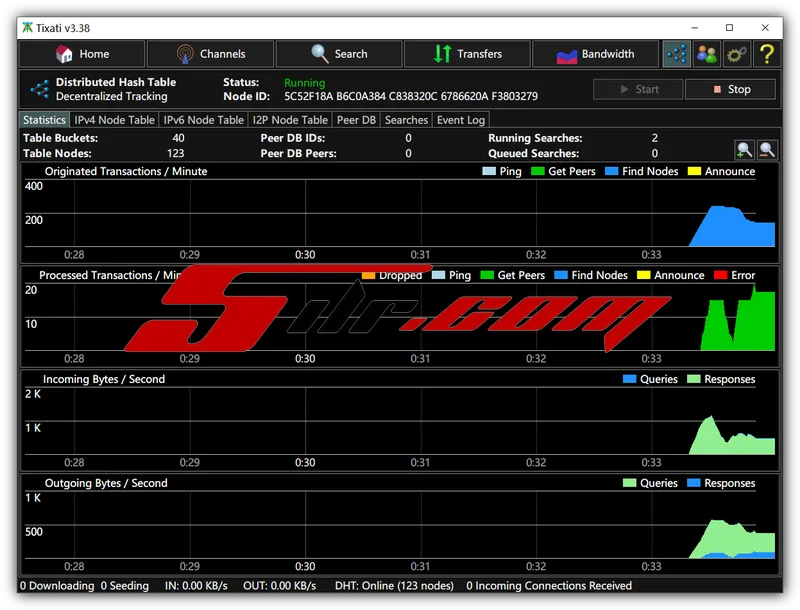Select the Statistics tab
This screenshot has width=800, height=610.
click(x=44, y=120)
